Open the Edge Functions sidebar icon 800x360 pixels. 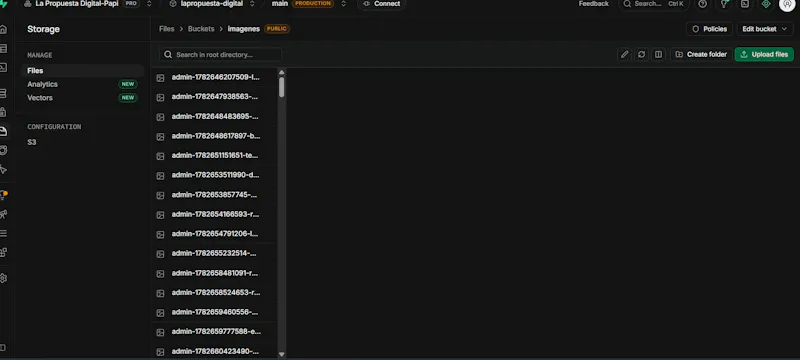click(x=4, y=150)
